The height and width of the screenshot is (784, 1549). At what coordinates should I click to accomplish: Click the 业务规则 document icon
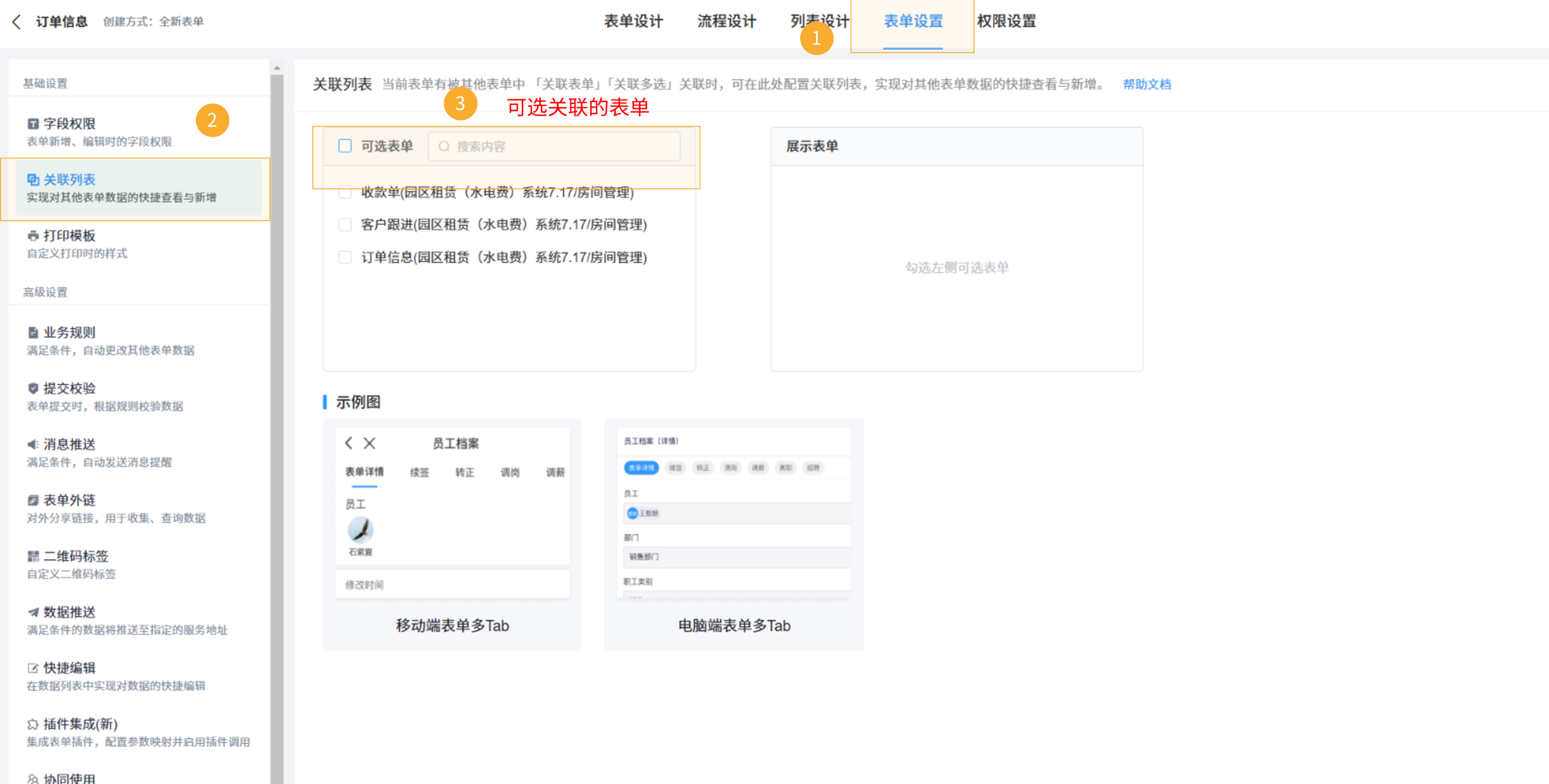pos(33,333)
